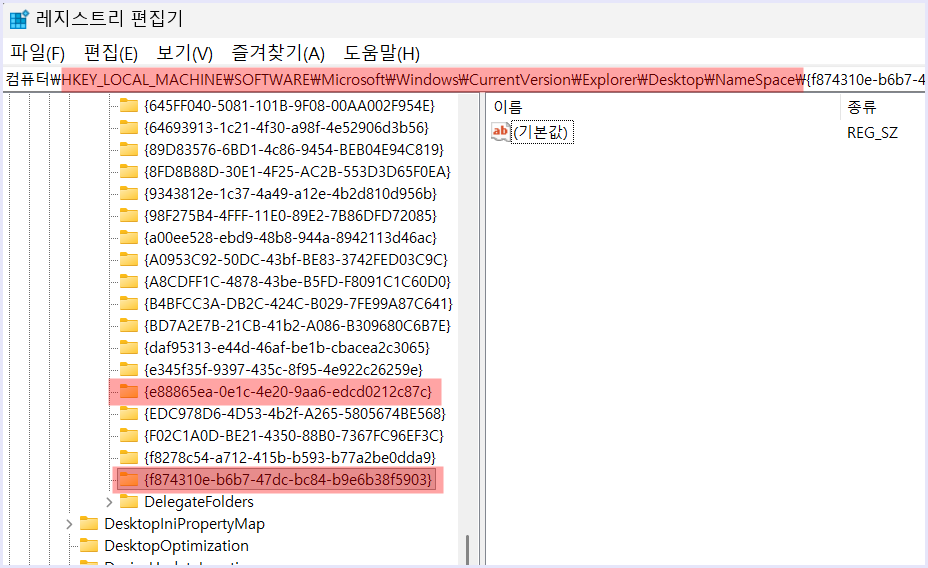The height and width of the screenshot is (568, 928).
Task: Select the DelegateFolders key label
Action: [199, 502]
